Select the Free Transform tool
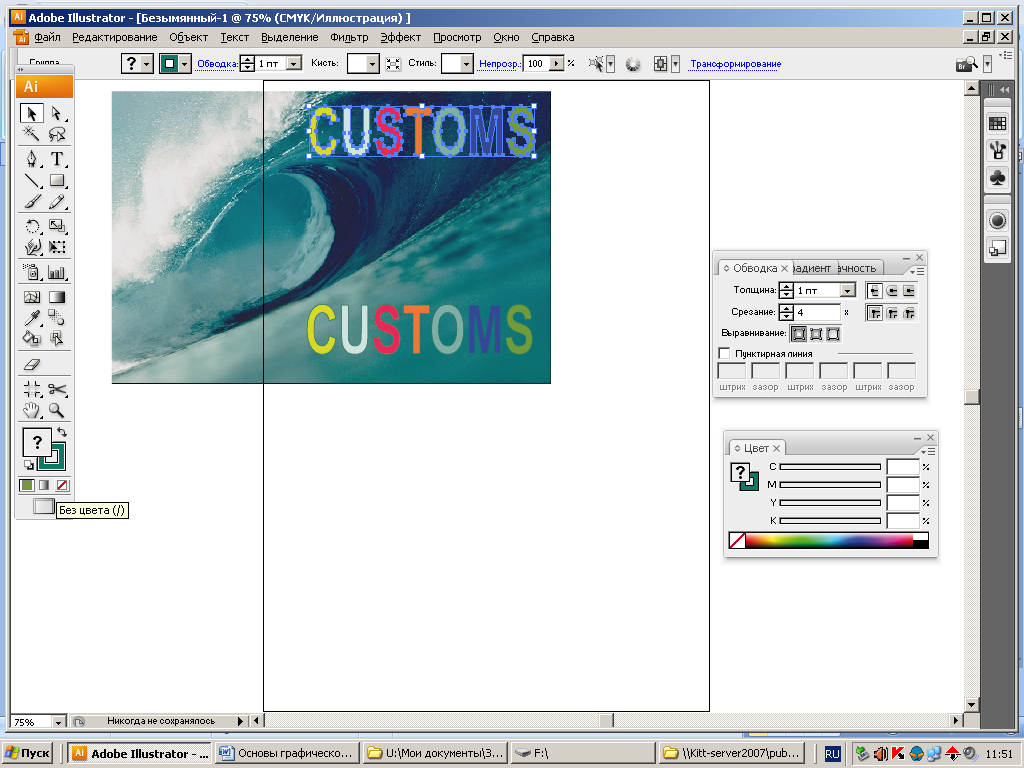This screenshot has width=1024, height=768. tap(57, 247)
